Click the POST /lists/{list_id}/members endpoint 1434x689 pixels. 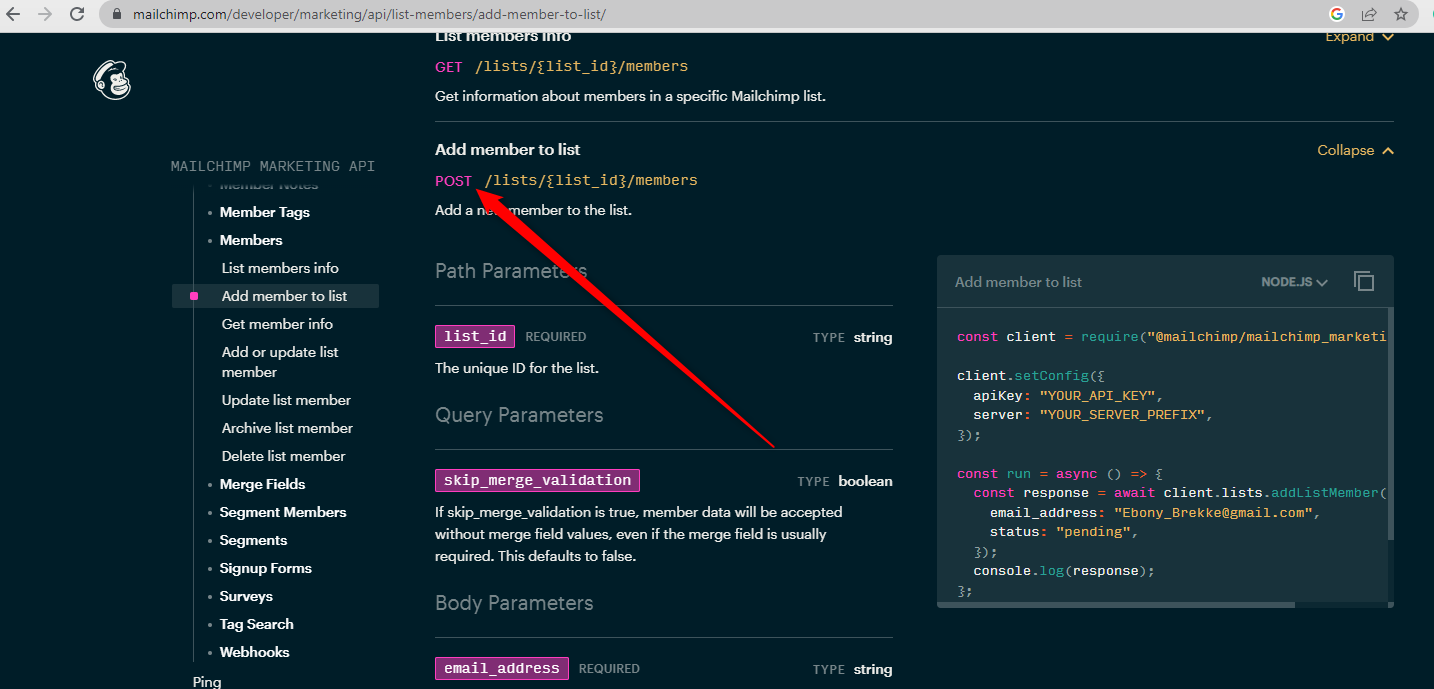point(566,181)
